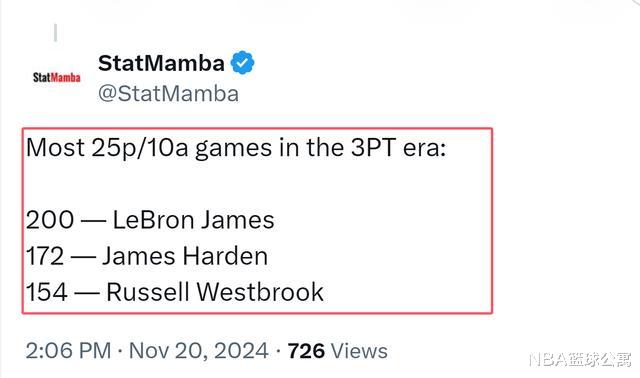The image size is (640, 378).
Task: Select the James Harden name
Action: click(x=185, y=256)
